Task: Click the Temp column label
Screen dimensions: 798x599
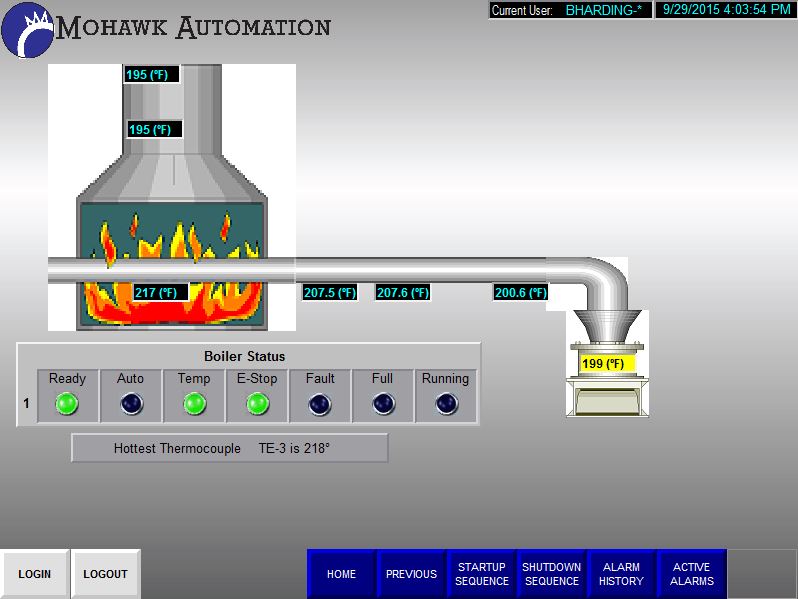Action: coord(194,379)
